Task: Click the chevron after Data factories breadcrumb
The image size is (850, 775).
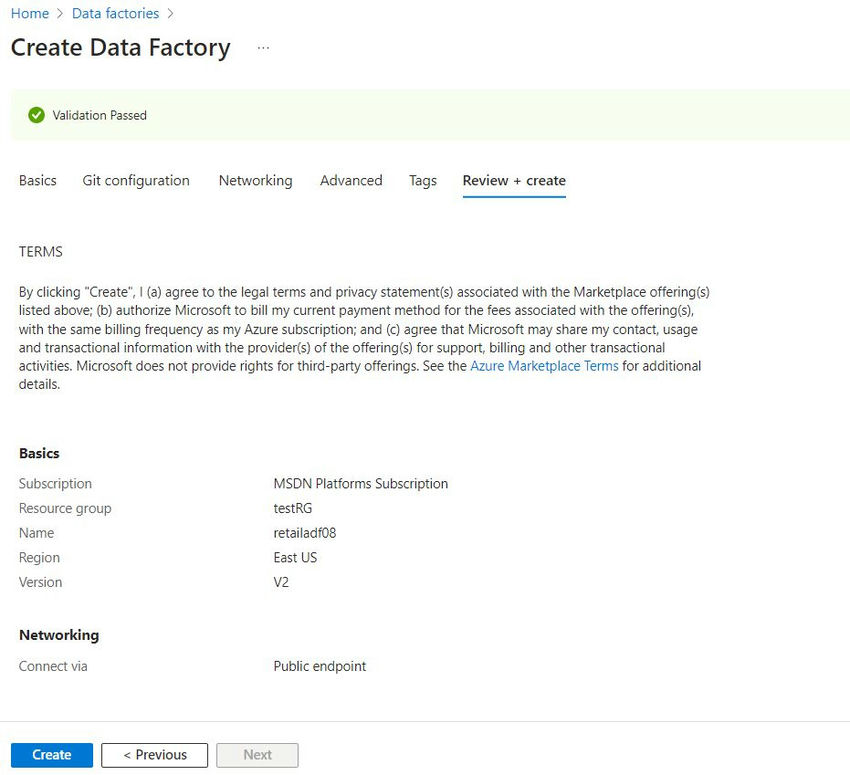Action: pyautogui.click(x=170, y=14)
